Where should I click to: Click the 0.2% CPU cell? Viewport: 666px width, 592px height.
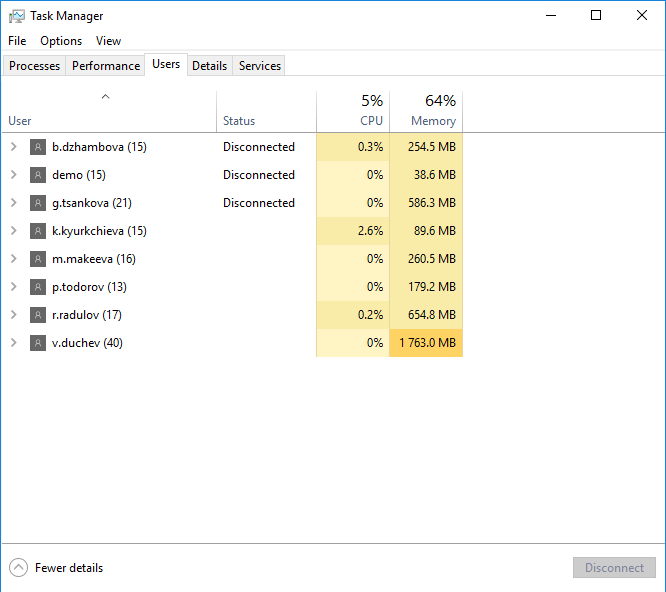click(353, 315)
